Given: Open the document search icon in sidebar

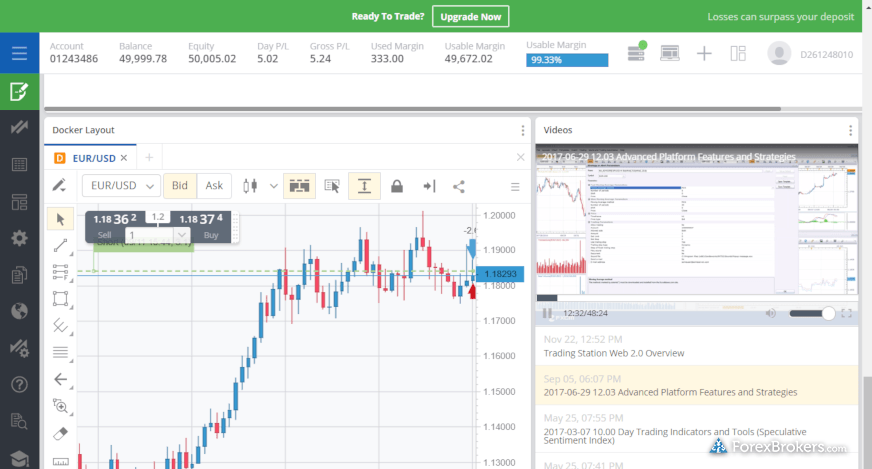Looking at the screenshot, I should coord(19,422).
